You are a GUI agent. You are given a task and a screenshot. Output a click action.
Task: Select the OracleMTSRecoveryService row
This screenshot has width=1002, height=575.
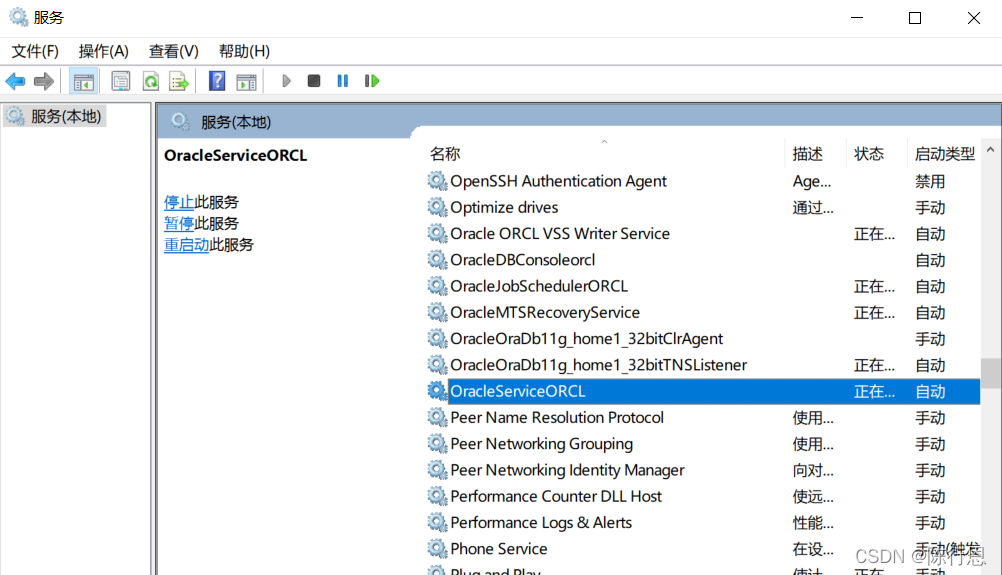click(703, 312)
